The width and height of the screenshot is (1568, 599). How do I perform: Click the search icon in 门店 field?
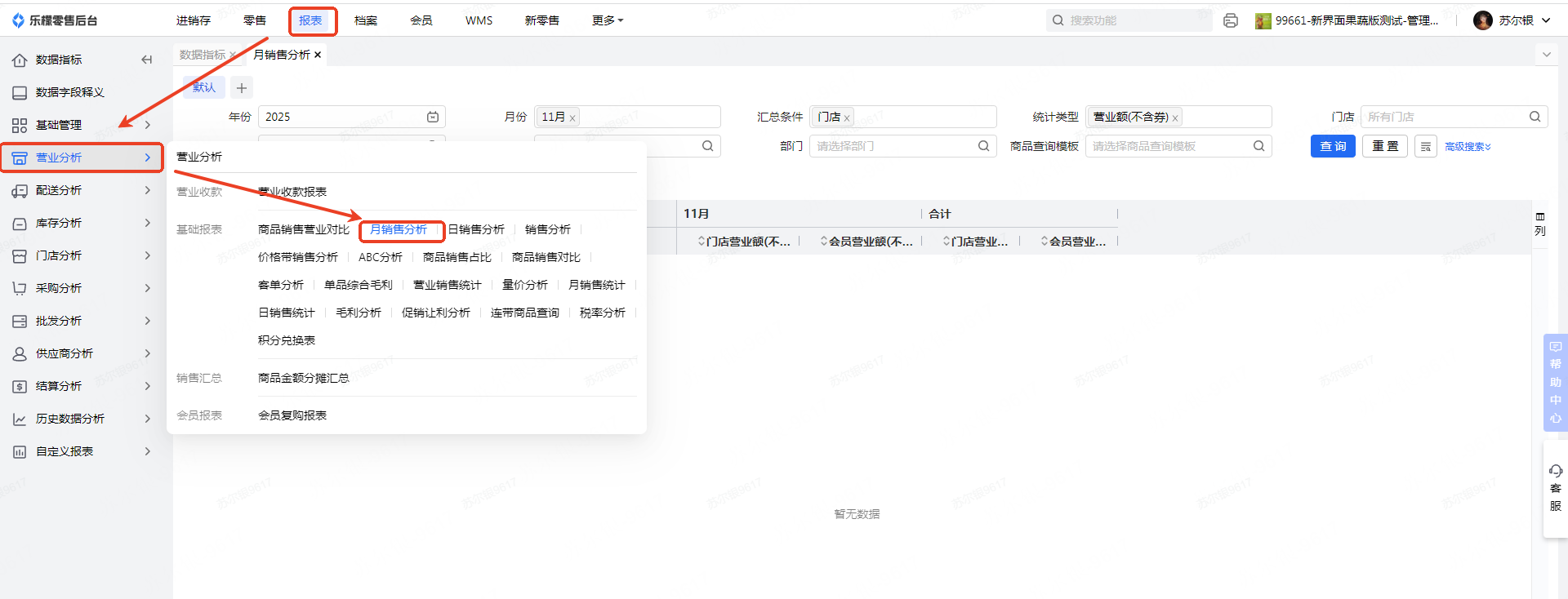1535,117
